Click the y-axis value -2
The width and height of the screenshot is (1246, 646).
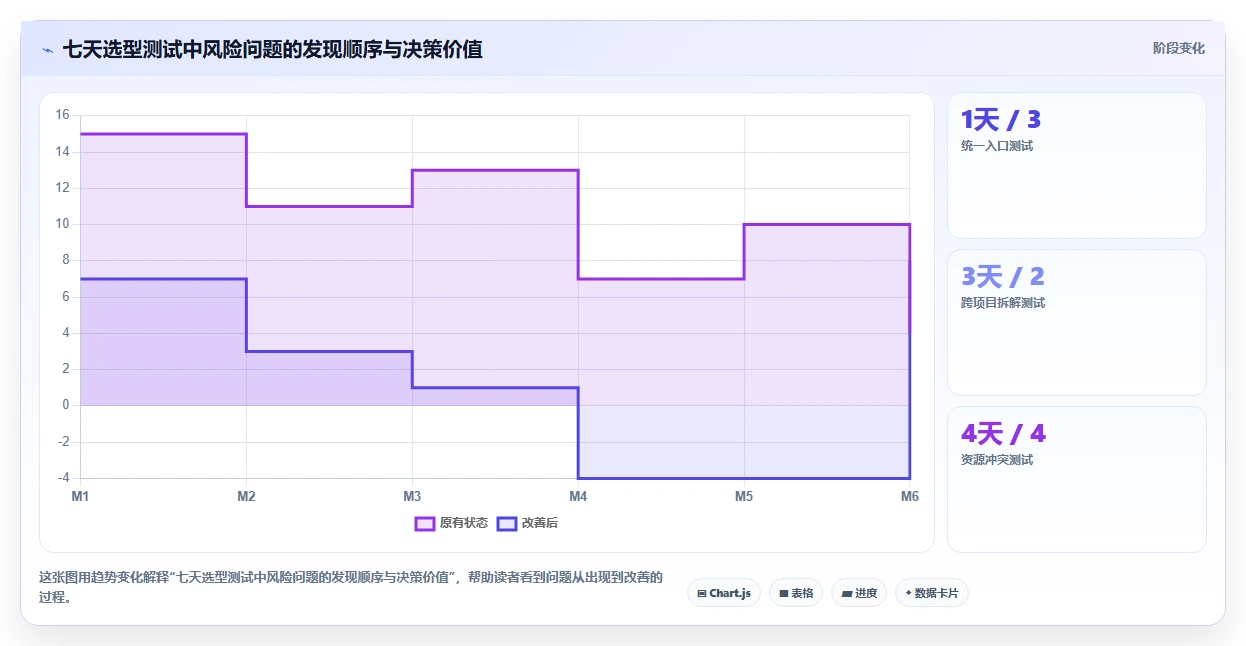[x=63, y=442]
